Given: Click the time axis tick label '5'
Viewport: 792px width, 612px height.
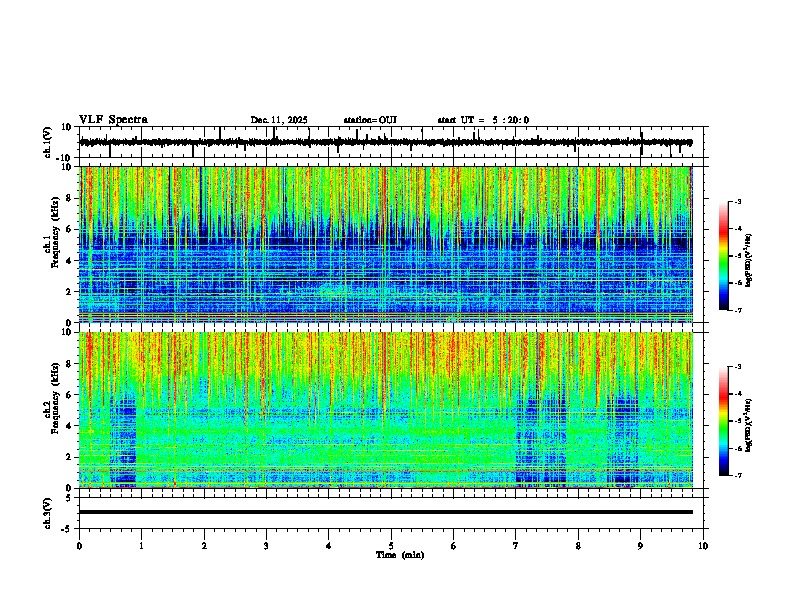Looking at the screenshot, I should [391, 546].
